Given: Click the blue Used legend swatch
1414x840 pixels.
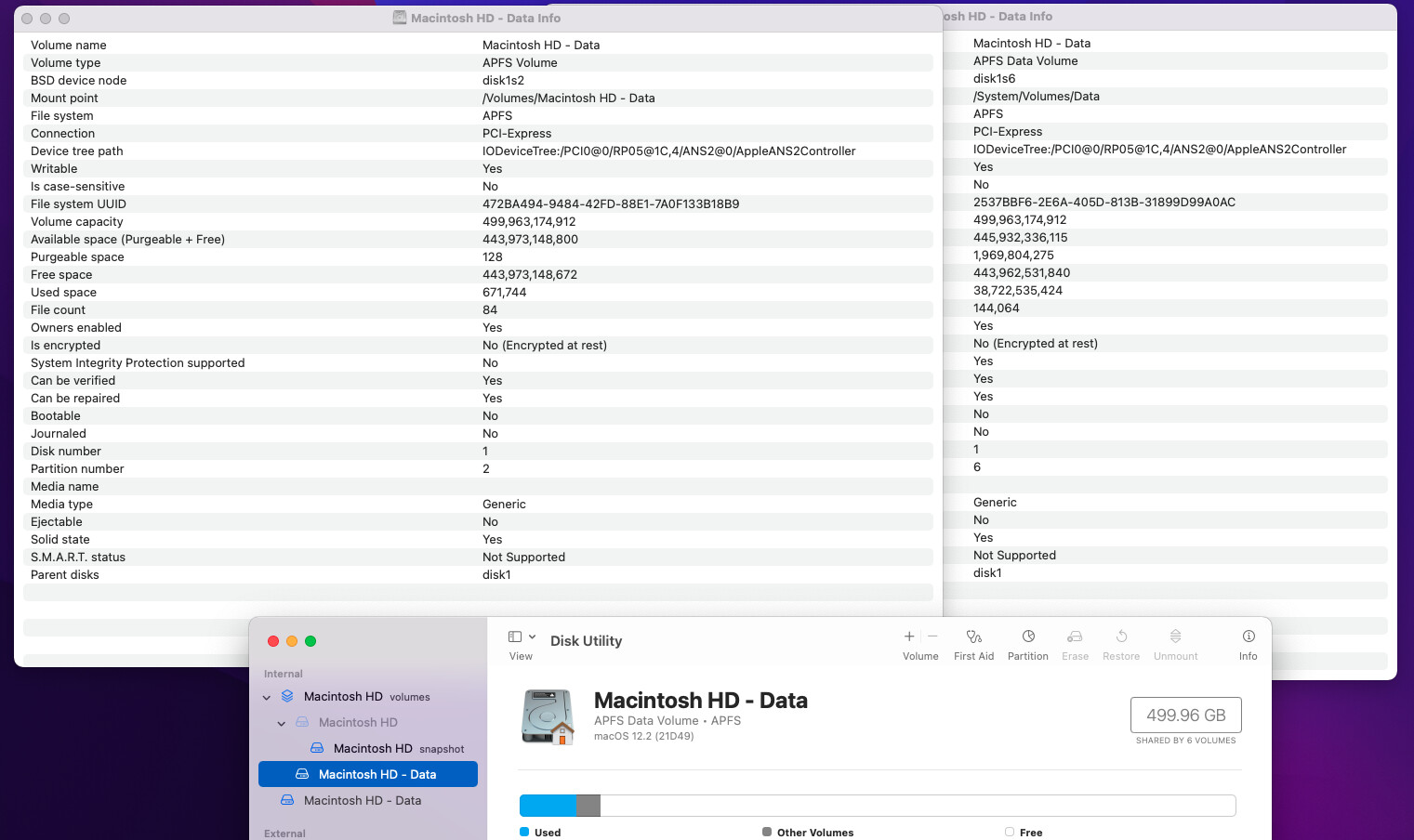Looking at the screenshot, I should (524, 832).
